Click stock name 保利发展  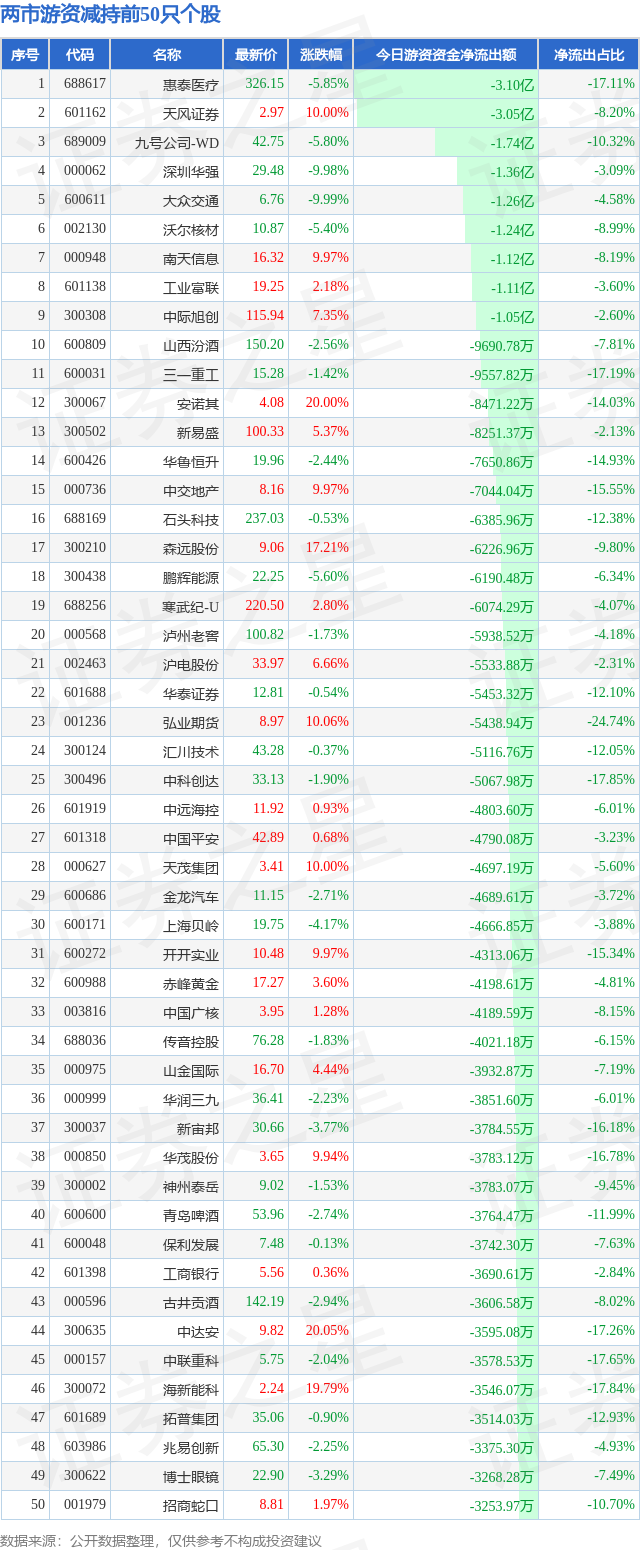coord(191,1244)
